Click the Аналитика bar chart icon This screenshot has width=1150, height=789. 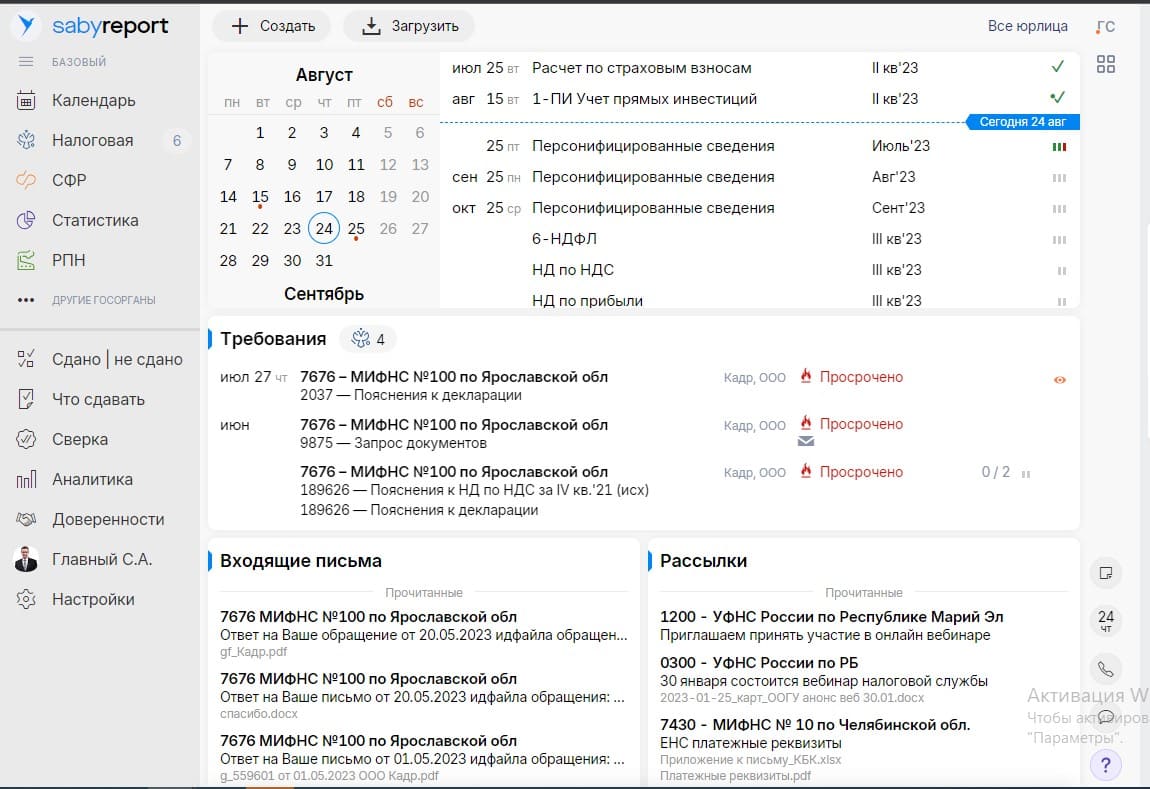pyautogui.click(x=26, y=480)
